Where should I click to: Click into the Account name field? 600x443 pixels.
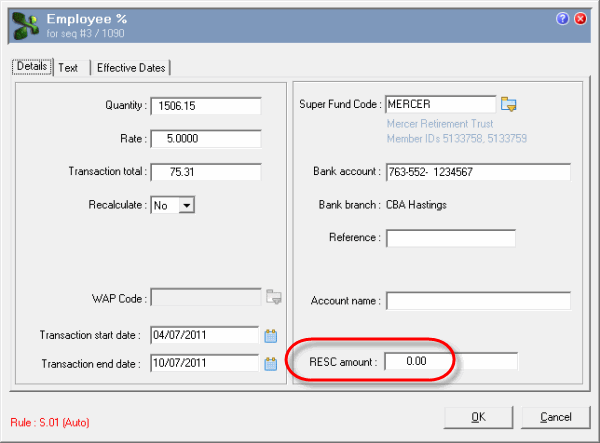477,301
